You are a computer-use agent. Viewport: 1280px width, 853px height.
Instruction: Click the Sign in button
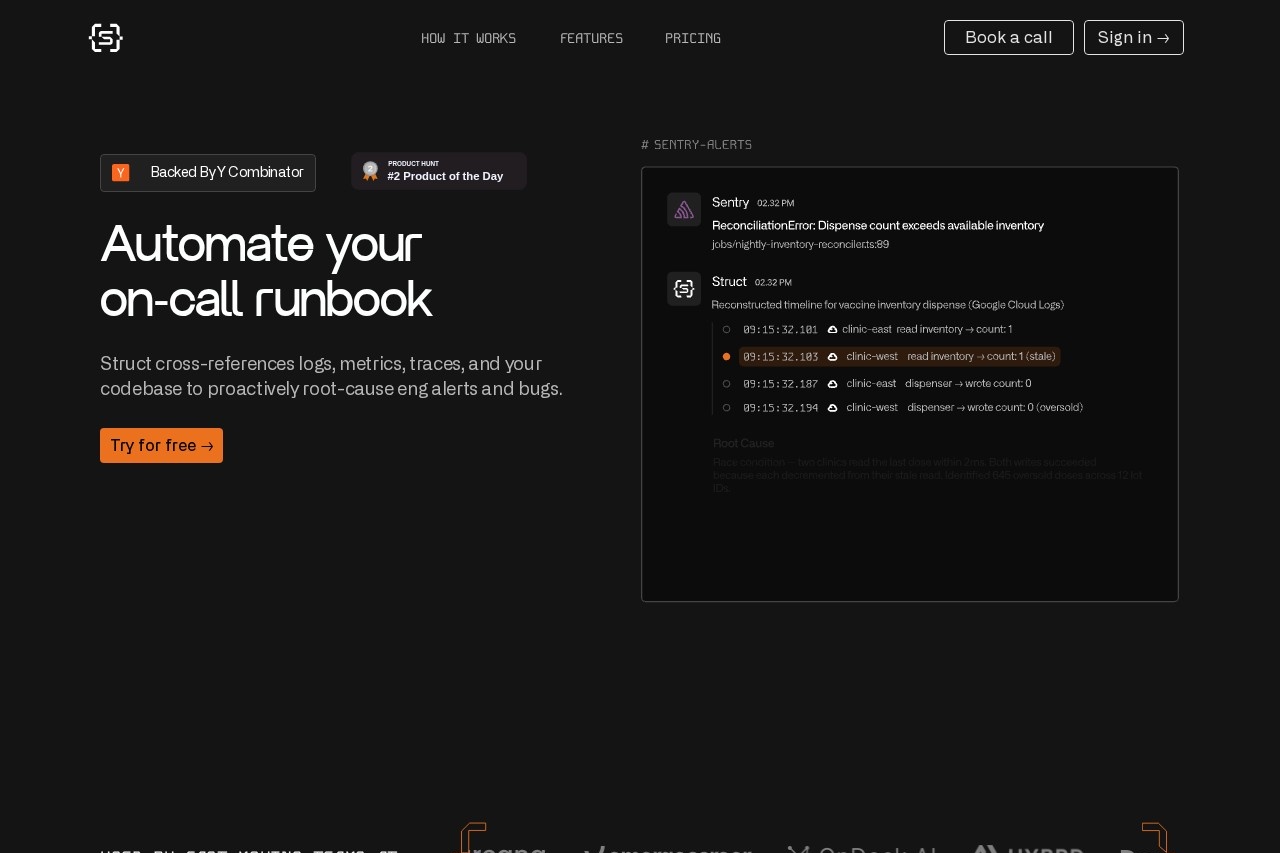click(1133, 38)
